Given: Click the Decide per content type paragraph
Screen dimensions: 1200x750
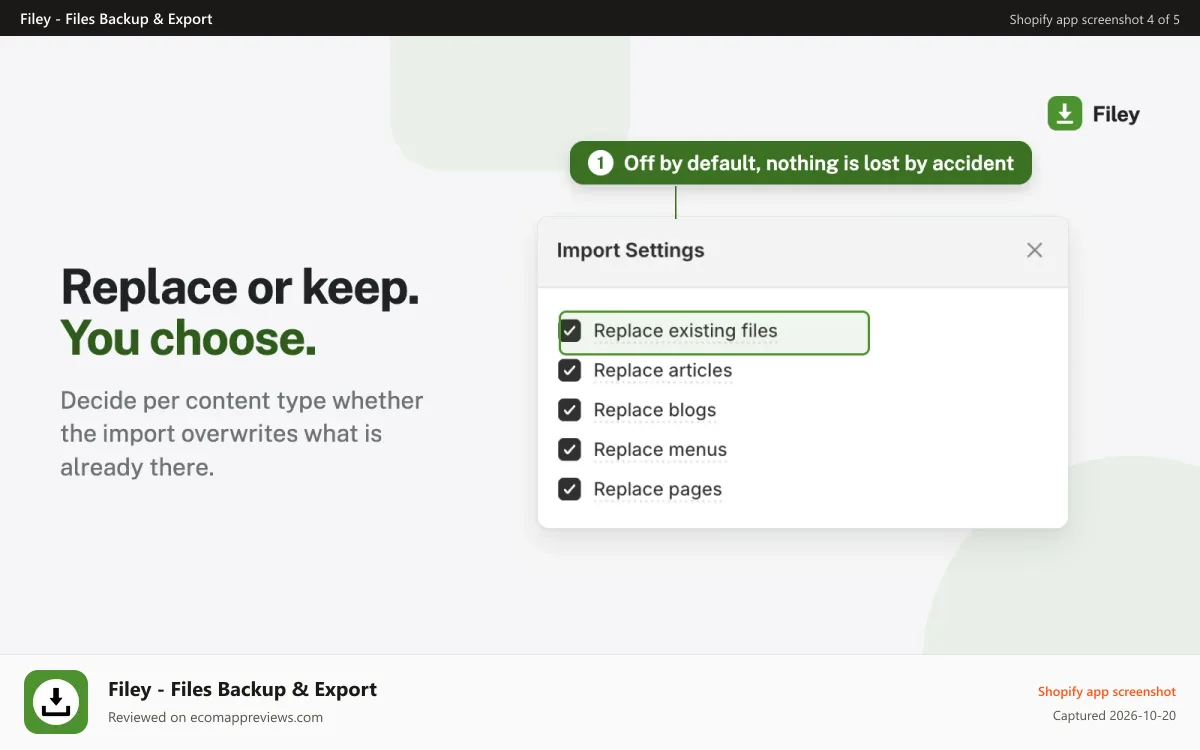Looking at the screenshot, I should [242, 434].
